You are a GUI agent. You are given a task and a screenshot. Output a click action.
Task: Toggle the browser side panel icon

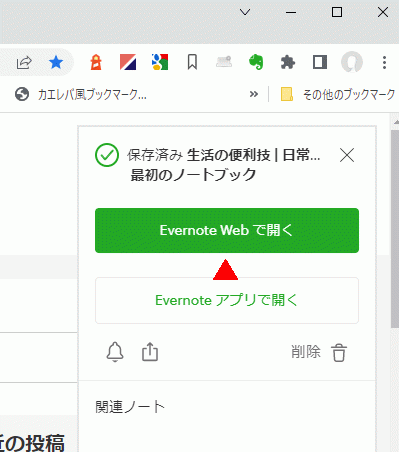click(320, 62)
